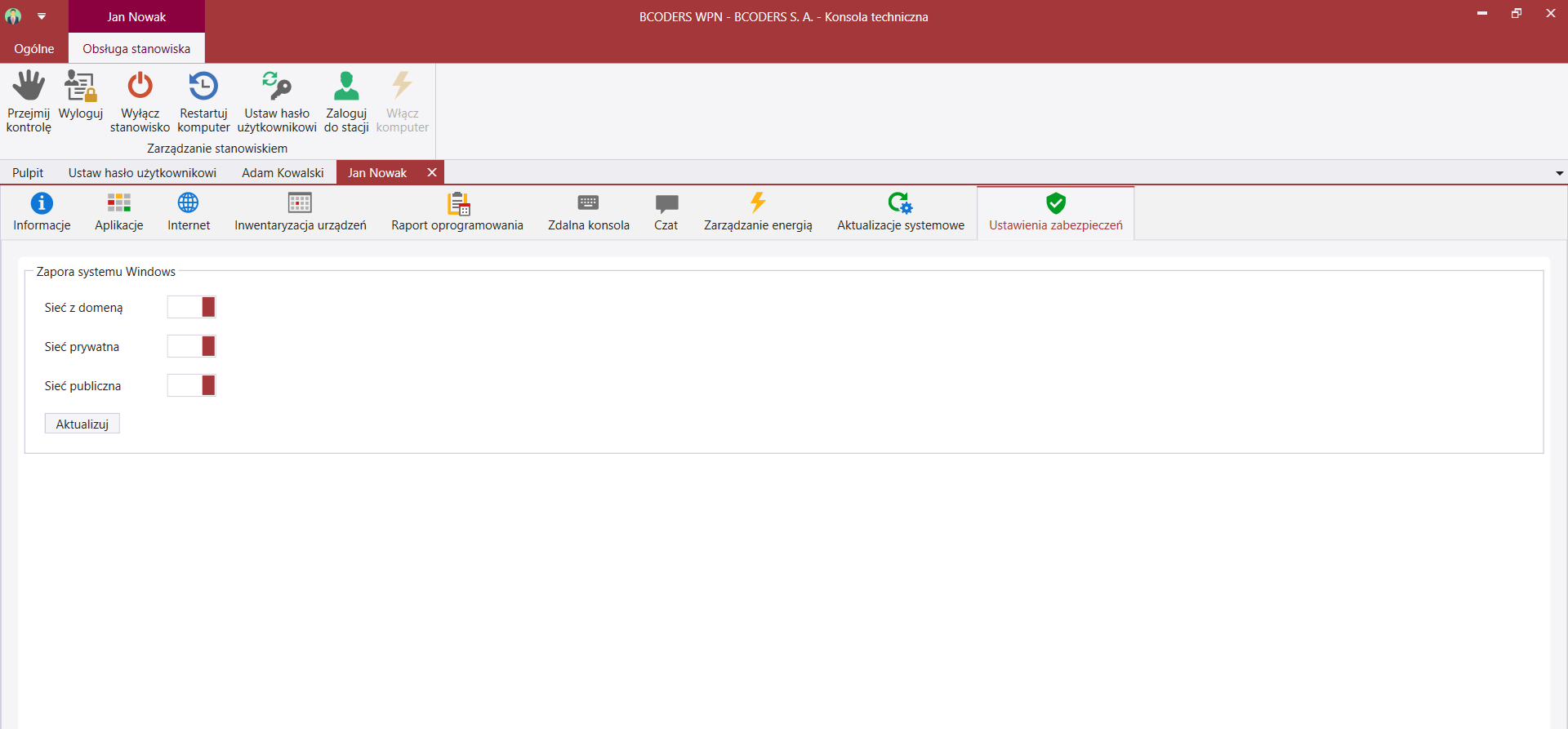Switch to the Ogólne ribbon tab

click(34, 49)
